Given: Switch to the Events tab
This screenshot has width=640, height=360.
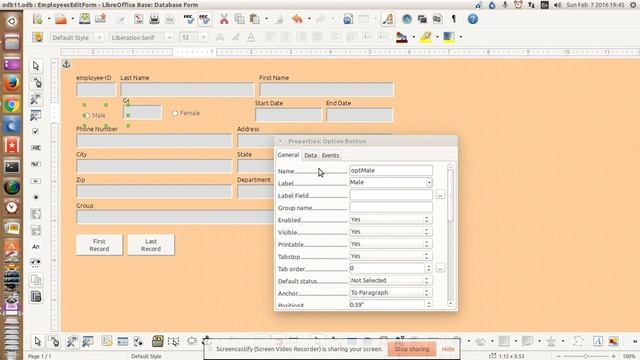Looking at the screenshot, I should (330, 156).
